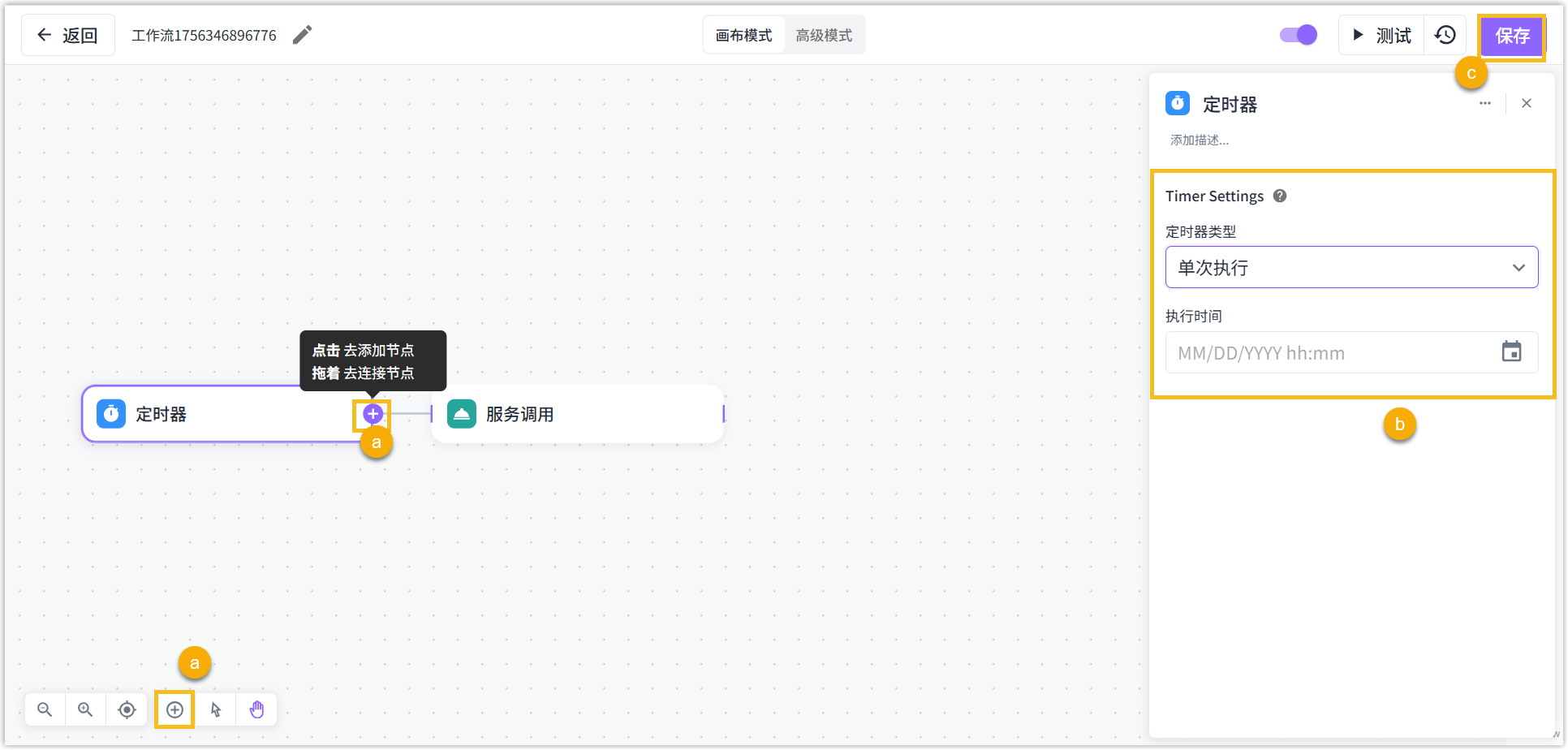Click the 执行时间 date-time input field
The height and width of the screenshot is (750, 1568).
pos(1331,352)
